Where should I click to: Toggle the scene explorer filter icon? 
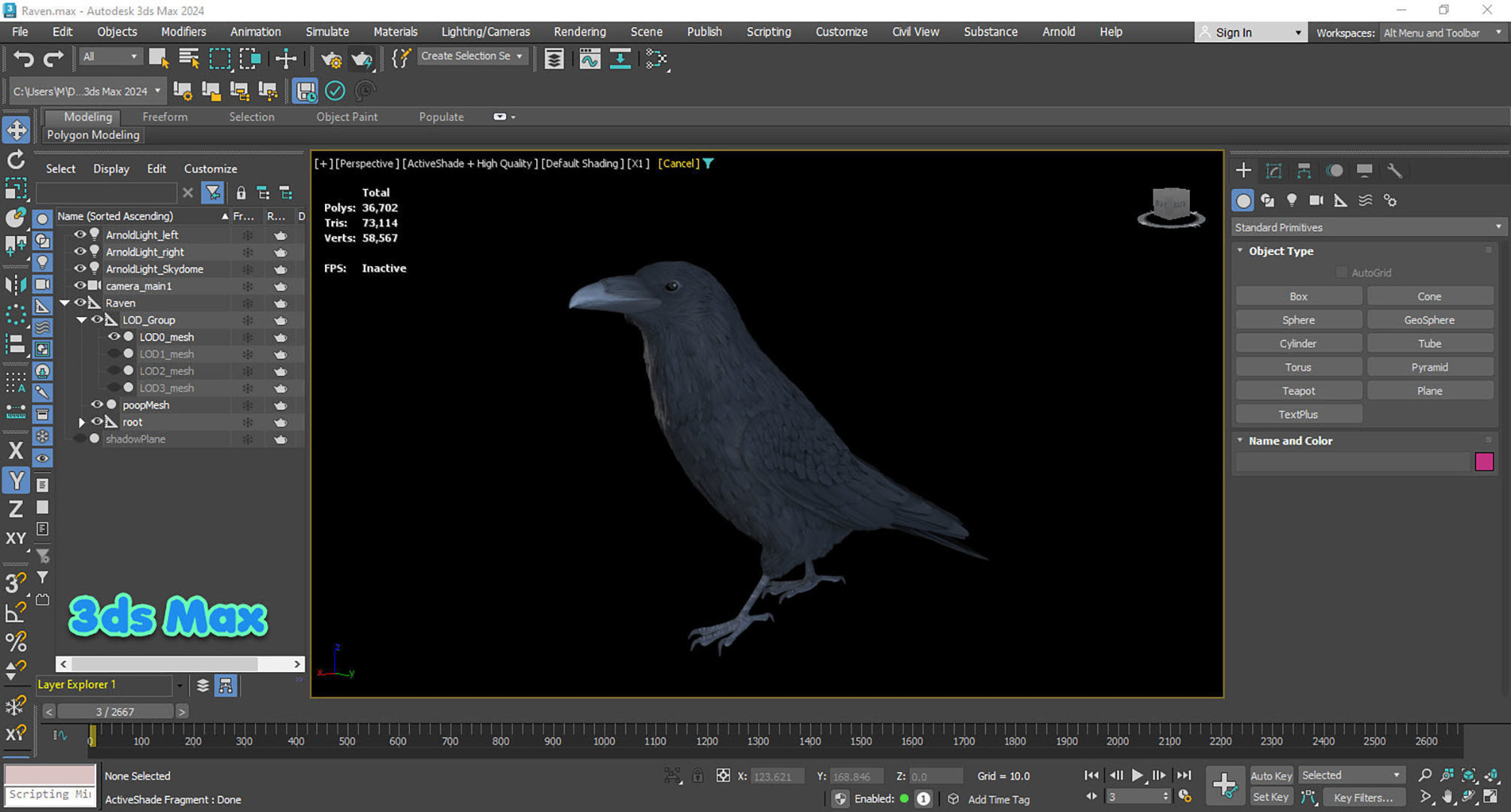click(x=213, y=193)
